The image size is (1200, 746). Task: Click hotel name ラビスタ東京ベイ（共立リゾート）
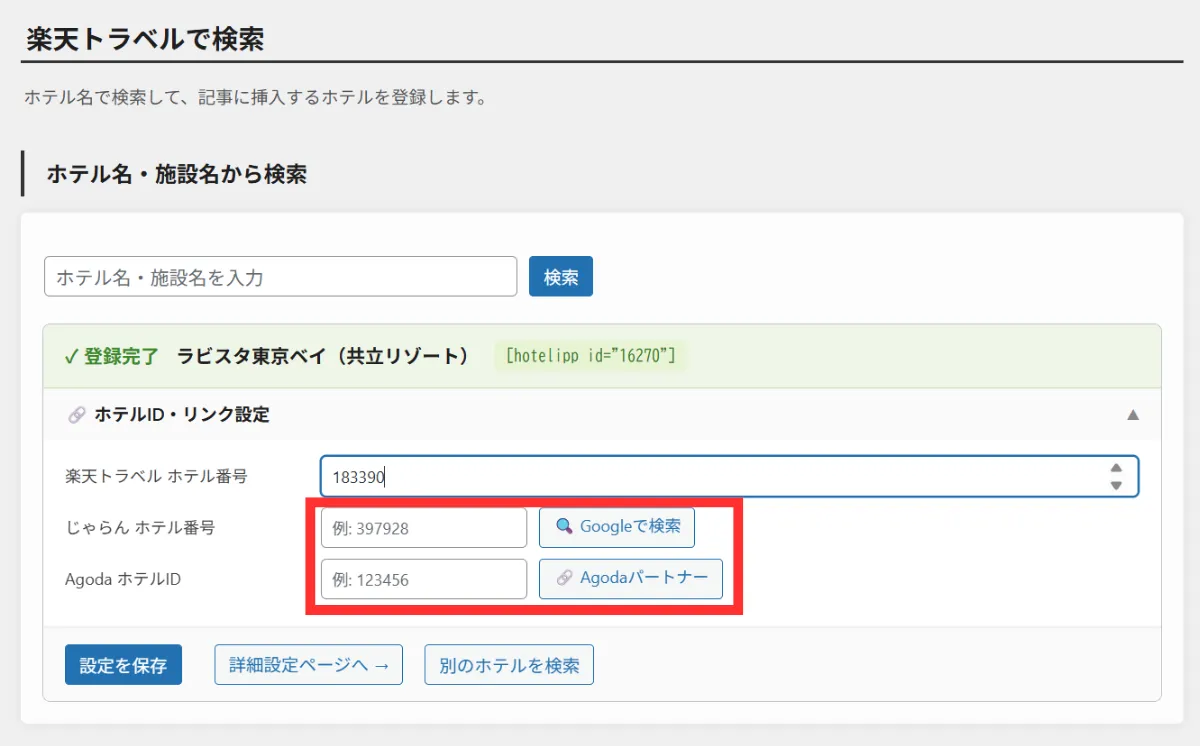[x=323, y=357]
